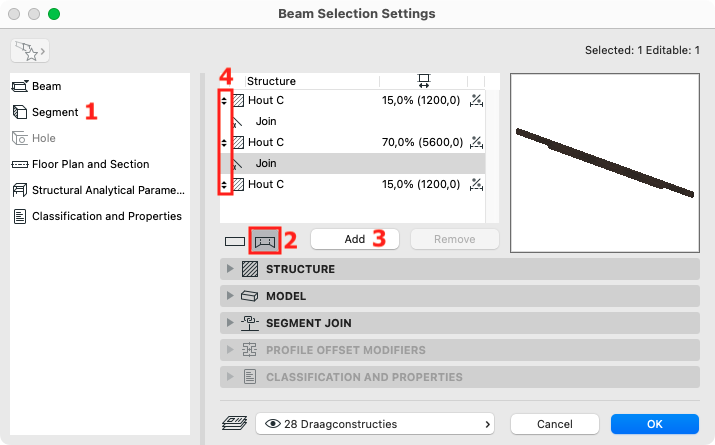Click the Add segment button
Image resolution: width=715 pixels, height=445 pixels.
(x=355, y=239)
